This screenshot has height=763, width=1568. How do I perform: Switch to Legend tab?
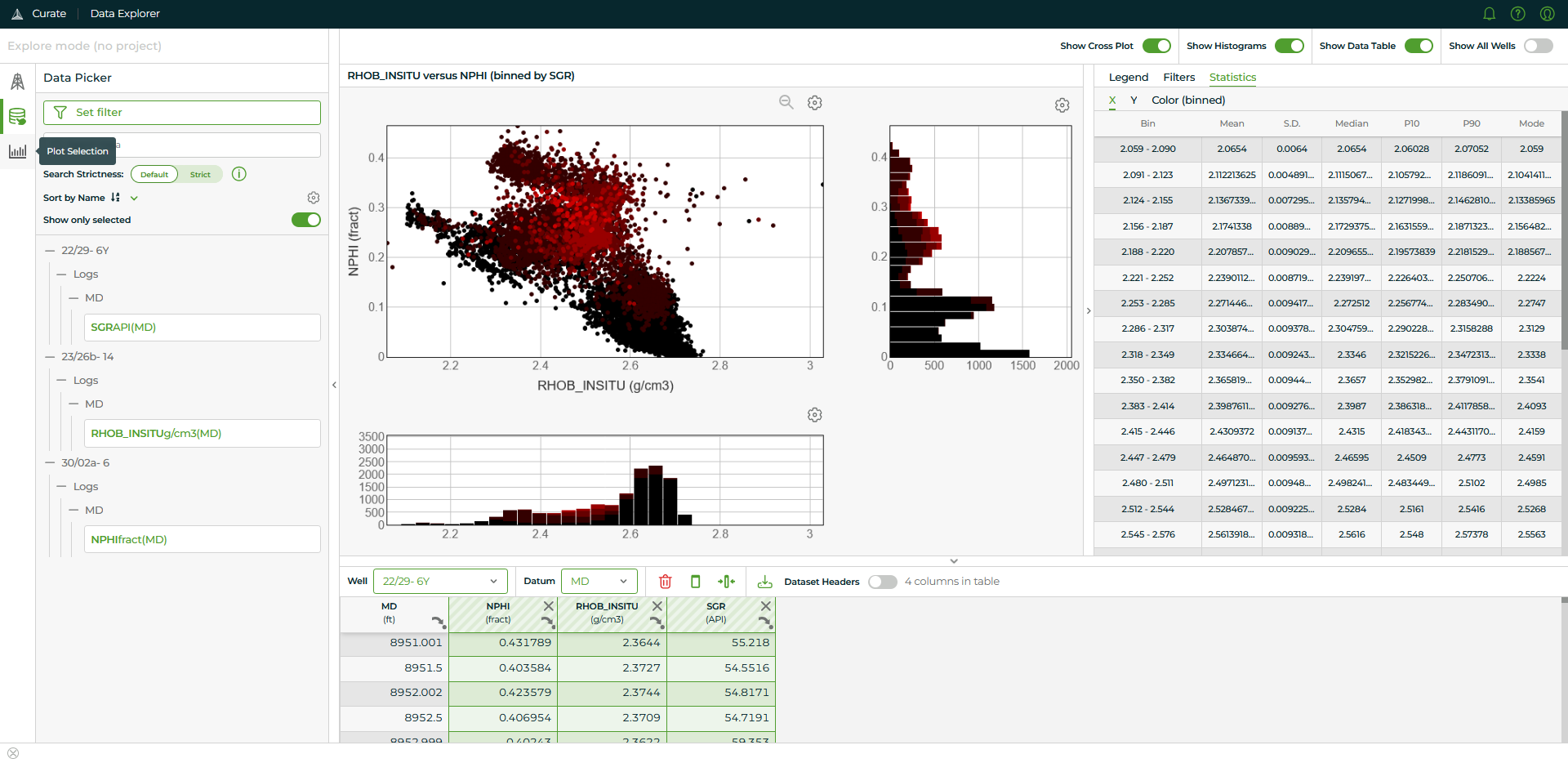[1129, 77]
